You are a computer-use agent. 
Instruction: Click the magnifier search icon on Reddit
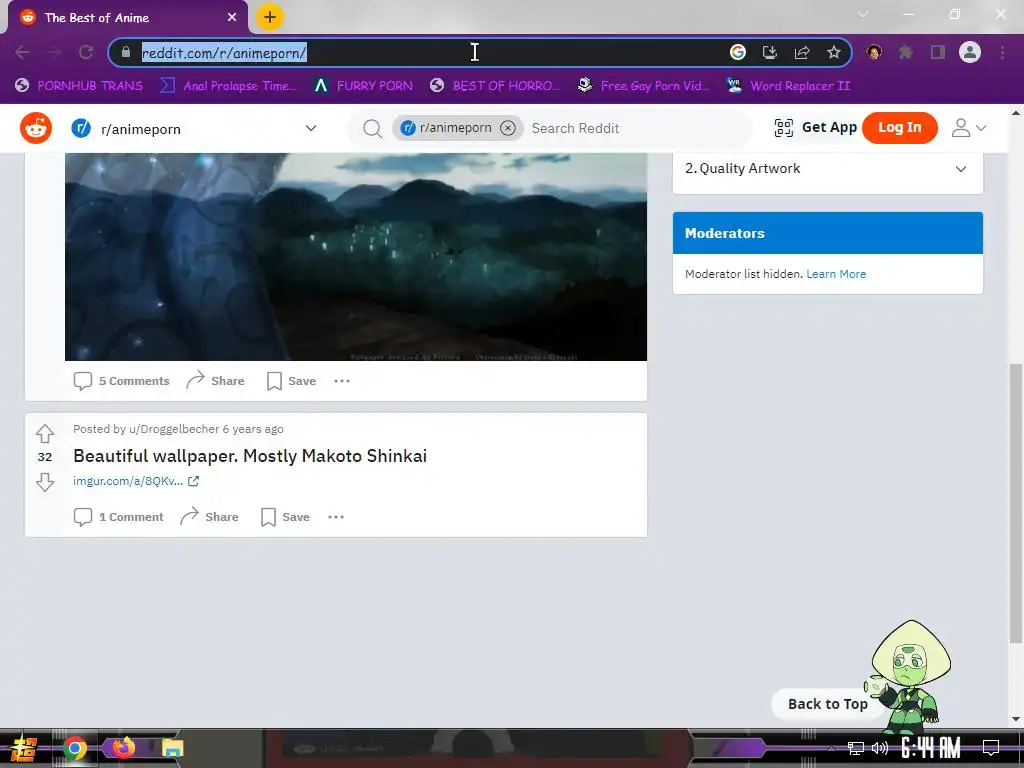372,129
